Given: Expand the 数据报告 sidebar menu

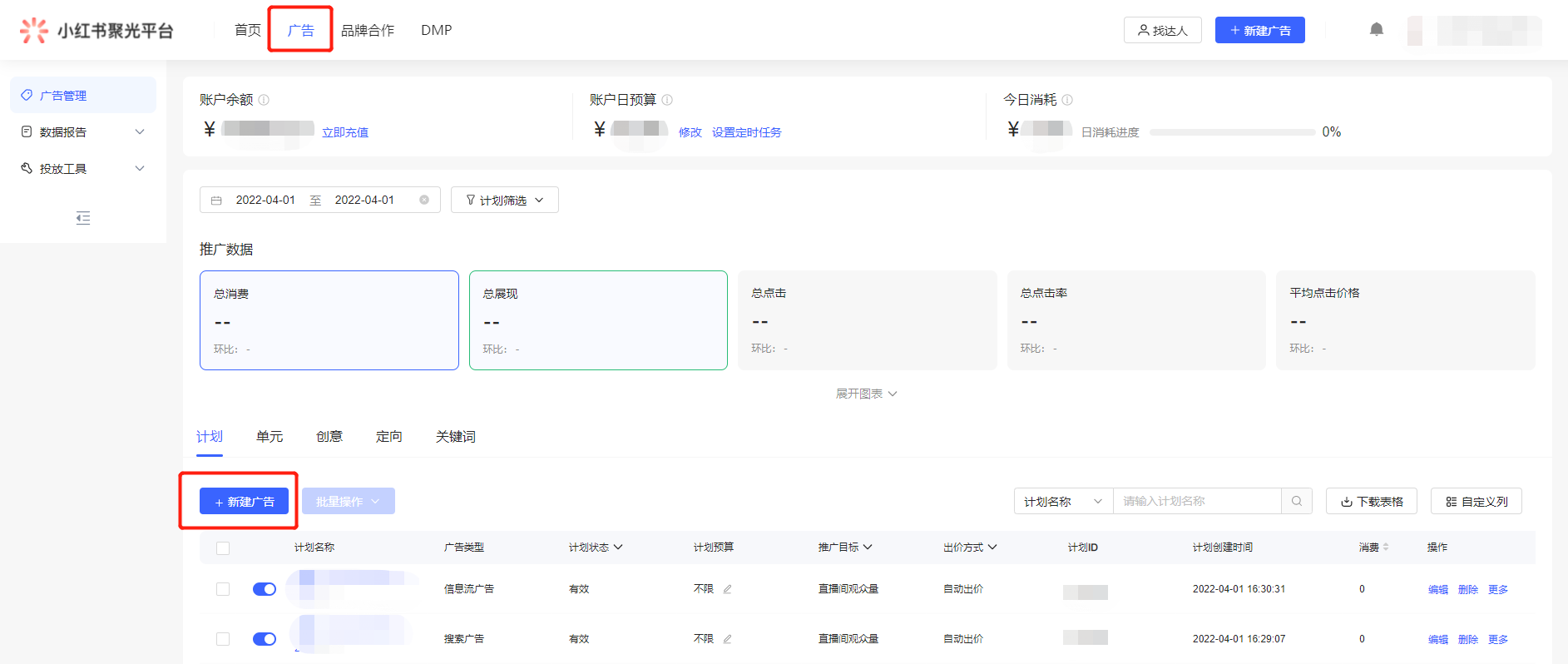Looking at the screenshot, I should click(x=83, y=132).
